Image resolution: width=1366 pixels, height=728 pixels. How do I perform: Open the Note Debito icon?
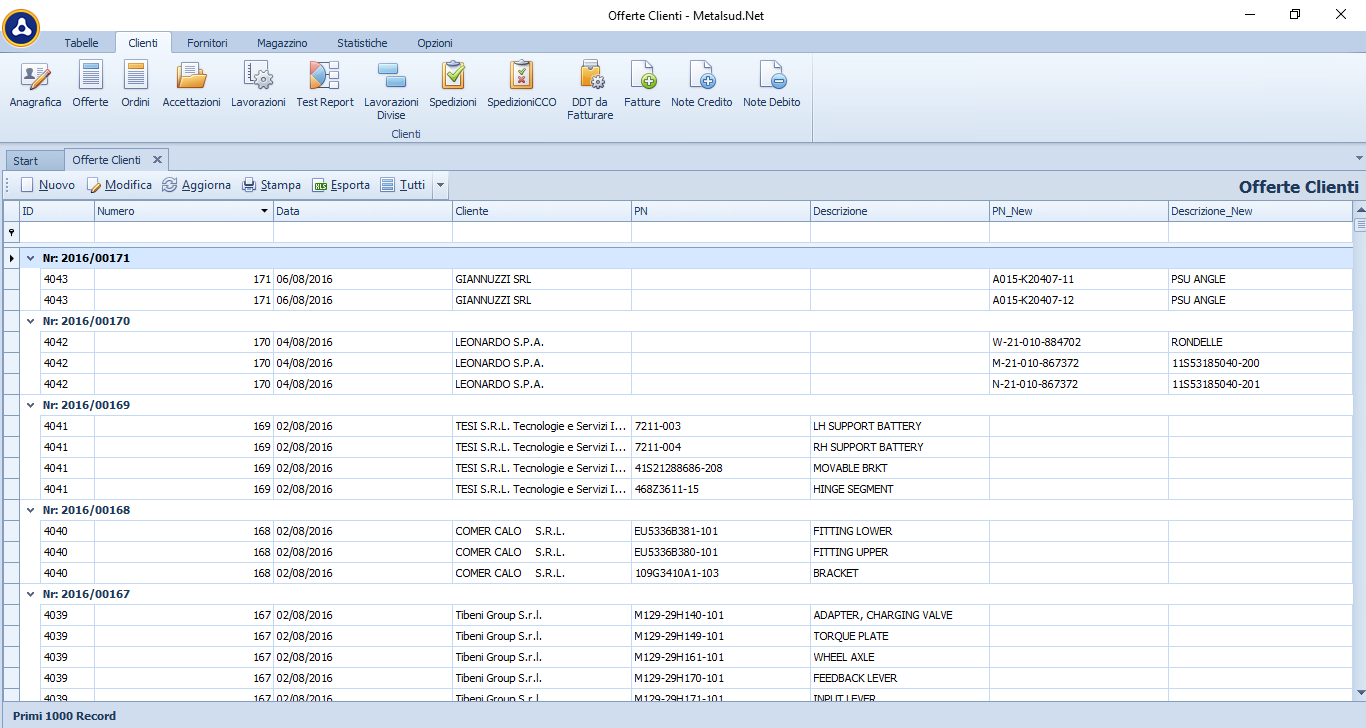(x=772, y=85)
